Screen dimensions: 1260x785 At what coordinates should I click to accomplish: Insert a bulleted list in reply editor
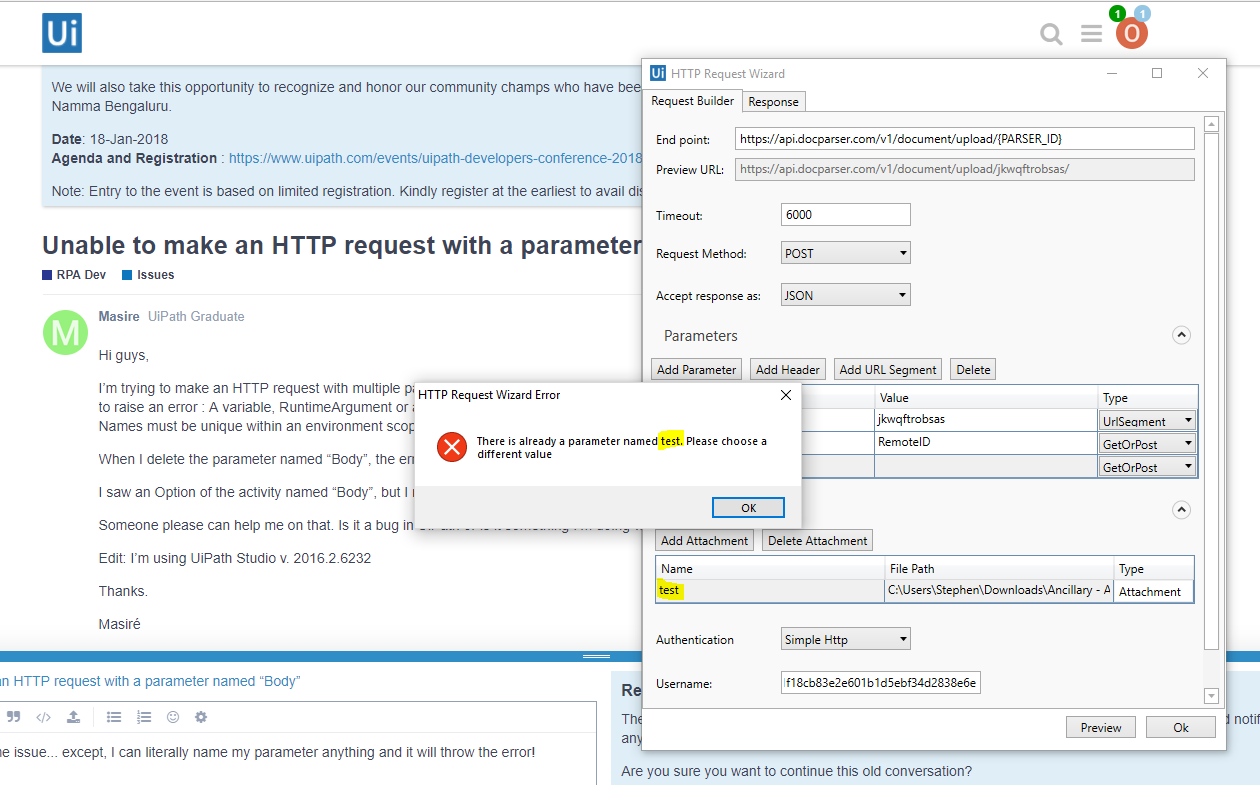(114, 717)
